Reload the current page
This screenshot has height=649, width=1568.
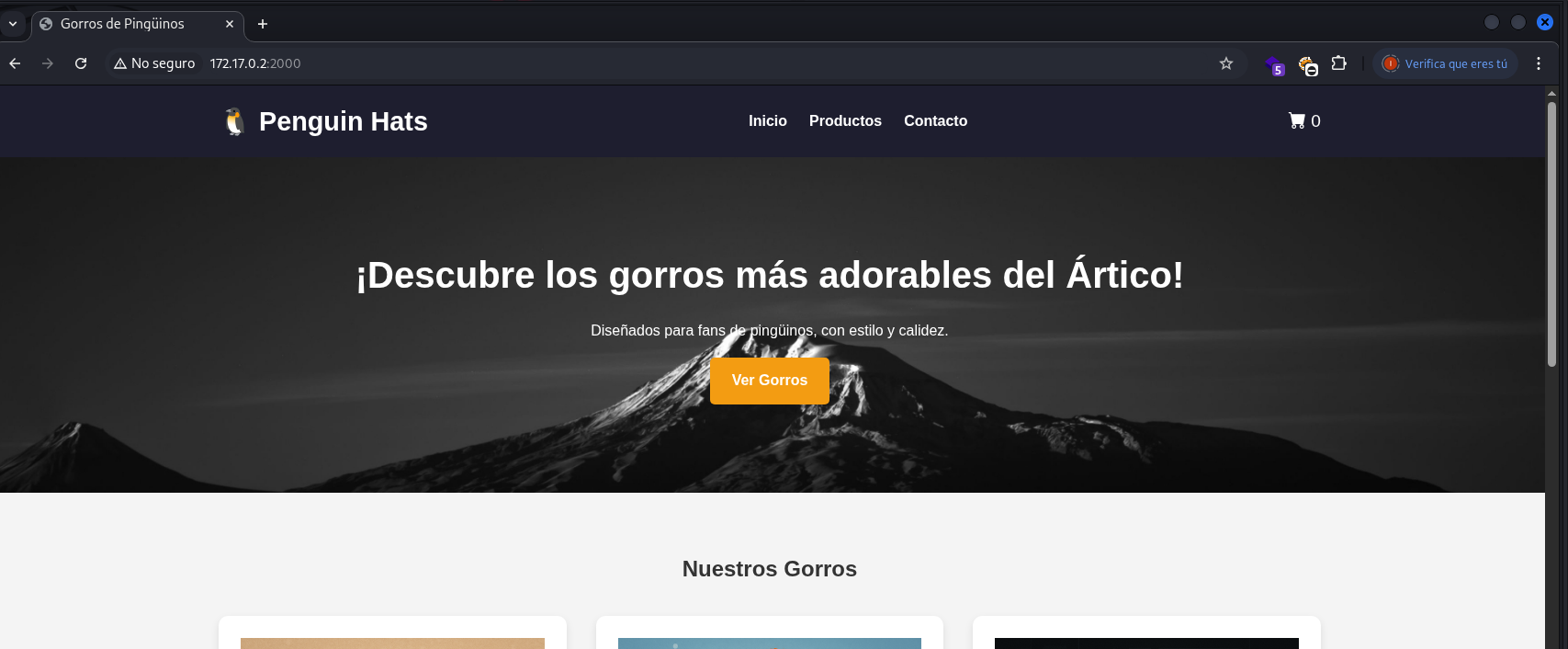[81, 63]
